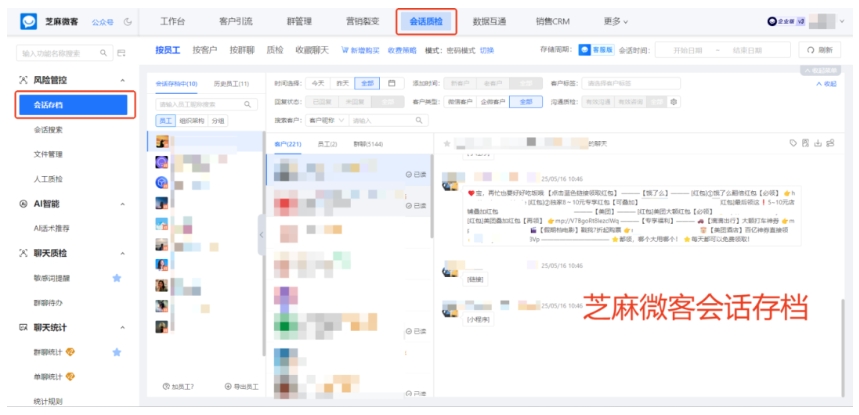The image size is (859, 415).
Task: Click the 新增购买 shopping cart icon
Action: tap(345, 49)
